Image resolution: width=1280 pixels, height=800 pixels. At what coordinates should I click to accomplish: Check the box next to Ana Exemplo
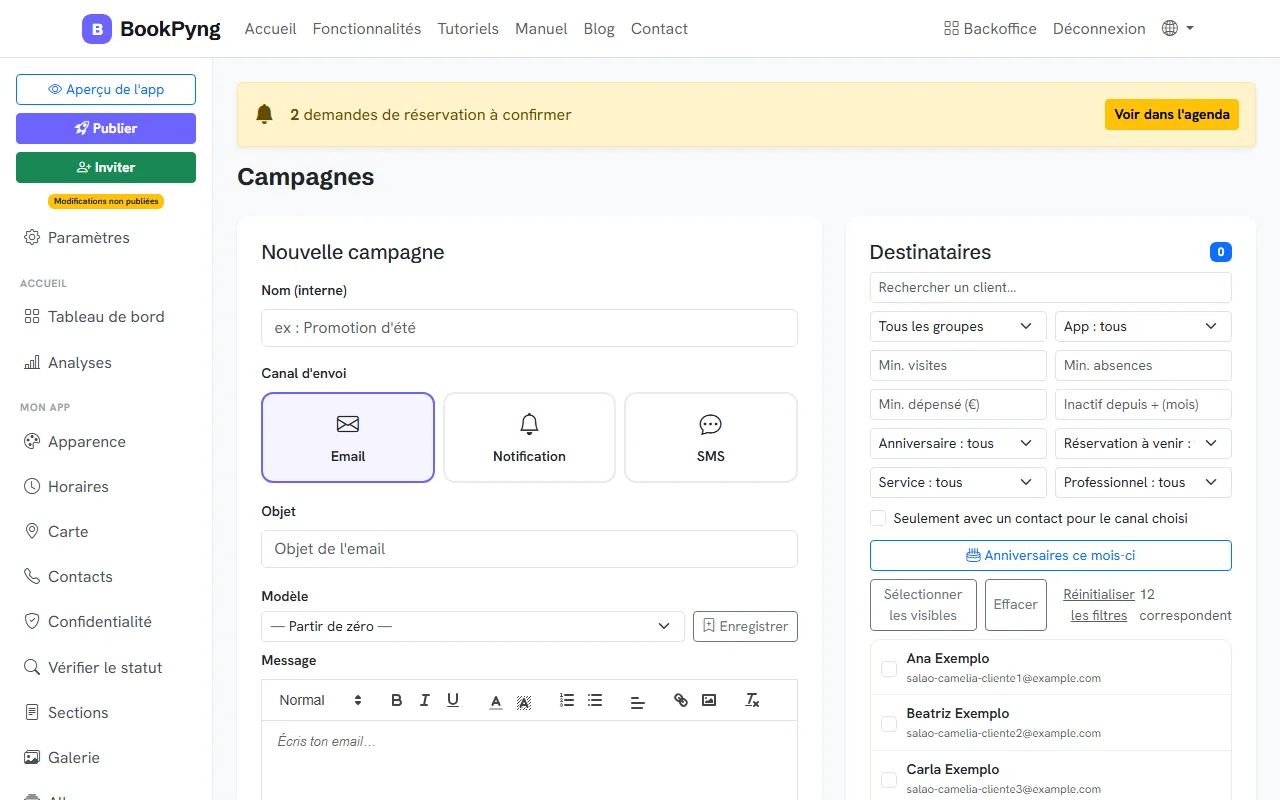coord(889,668)
